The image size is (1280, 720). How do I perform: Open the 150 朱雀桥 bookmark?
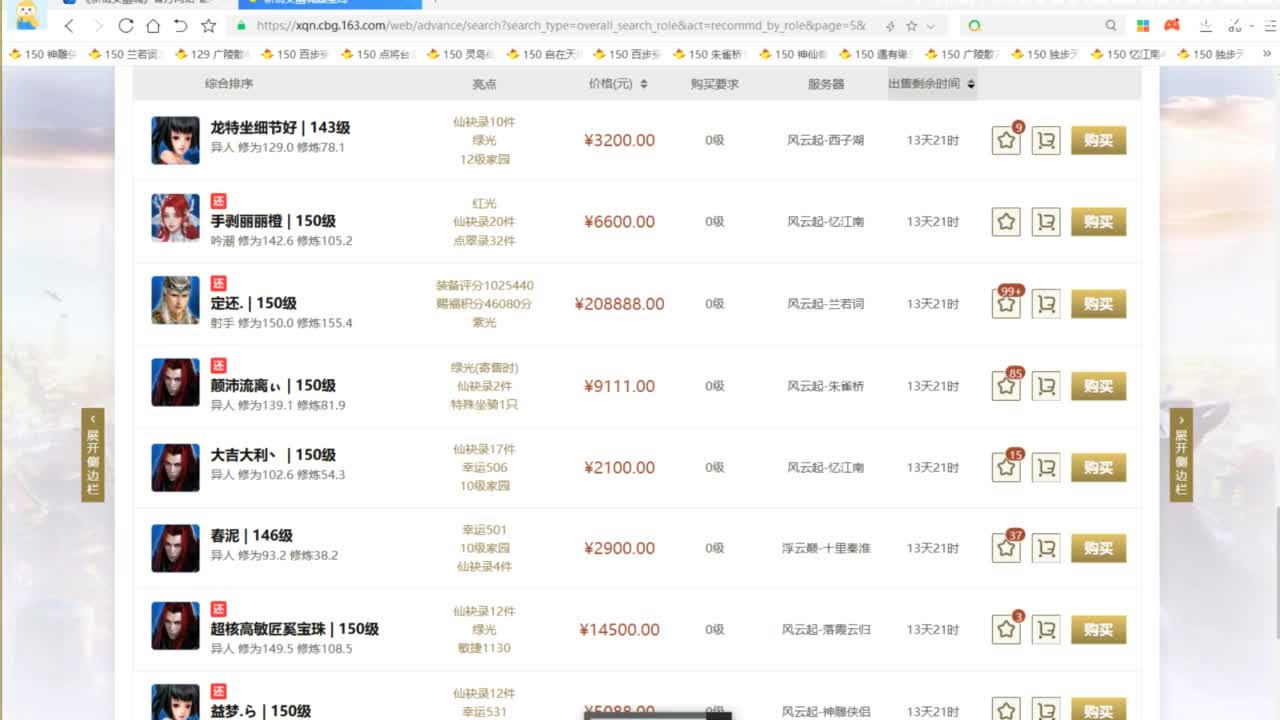710,54
